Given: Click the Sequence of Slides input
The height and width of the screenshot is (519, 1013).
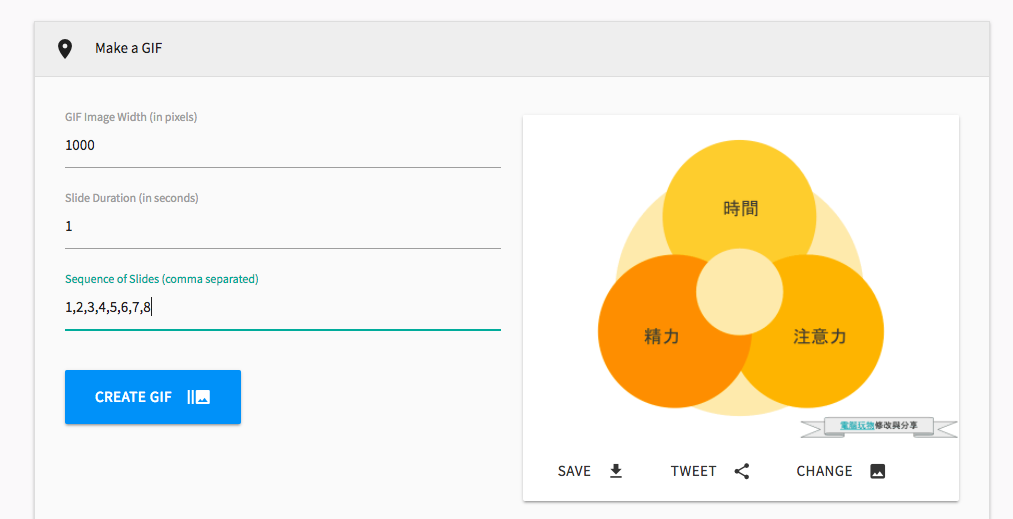Looking at the screenshot, I should (282, 308).
